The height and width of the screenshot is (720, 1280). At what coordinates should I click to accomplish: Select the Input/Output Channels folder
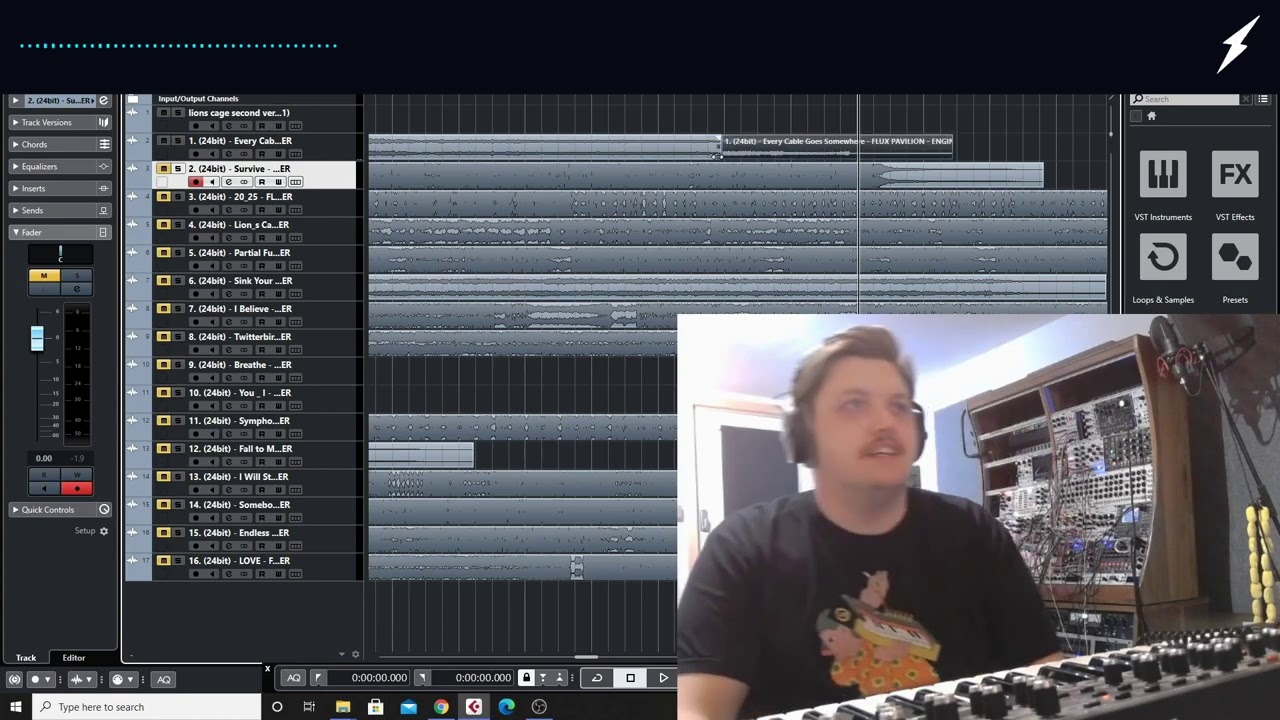point(198,99)
